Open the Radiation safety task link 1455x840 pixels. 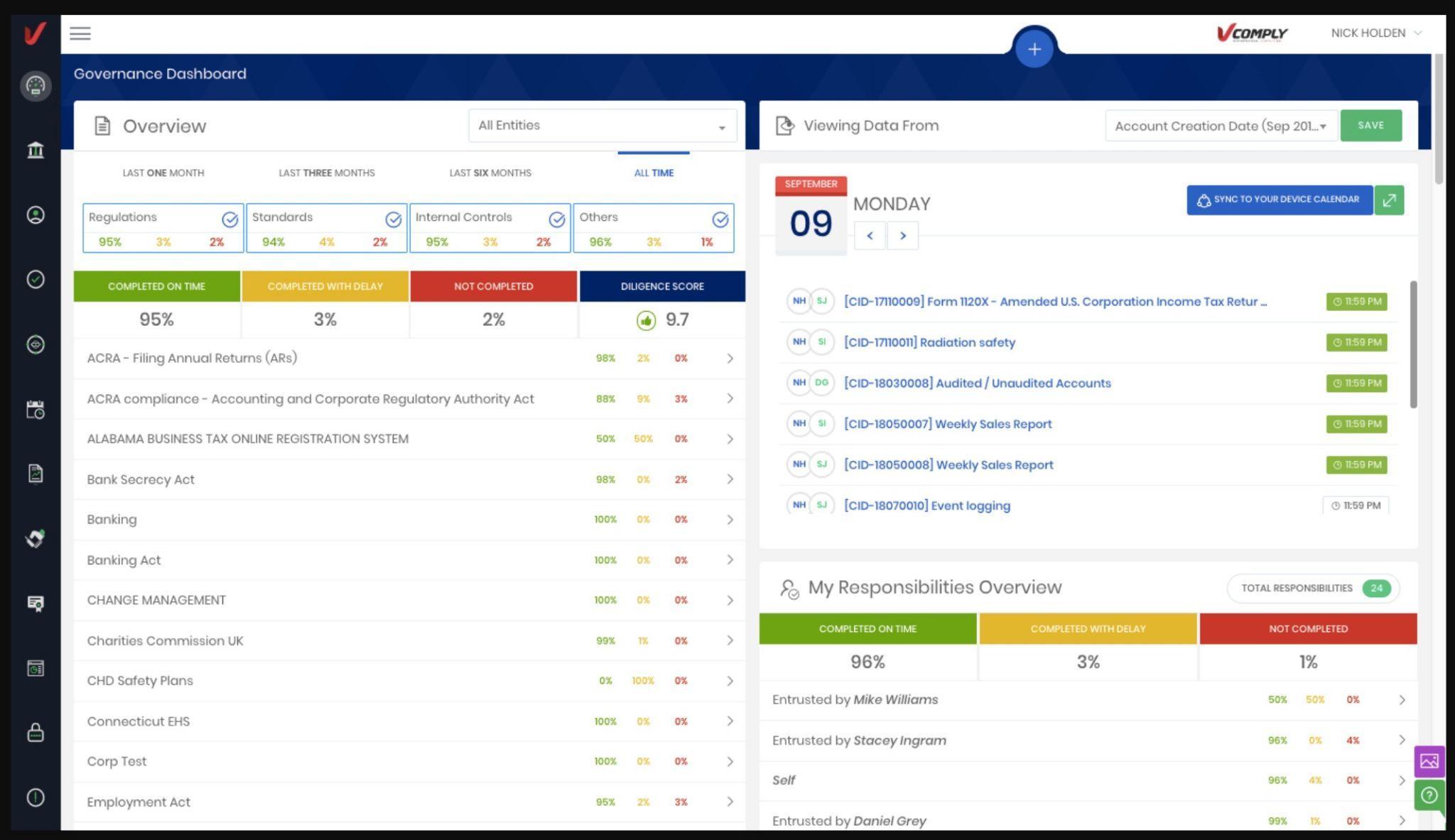pos(929,342)
